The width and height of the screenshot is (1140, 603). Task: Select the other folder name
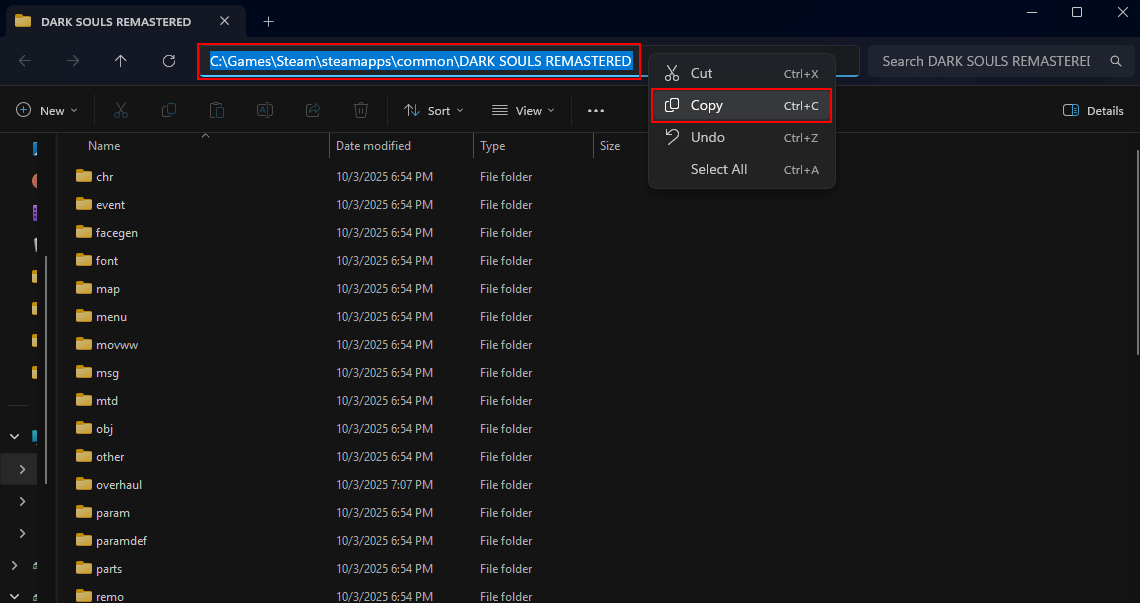pyautogui.click(x=110, y=457)
